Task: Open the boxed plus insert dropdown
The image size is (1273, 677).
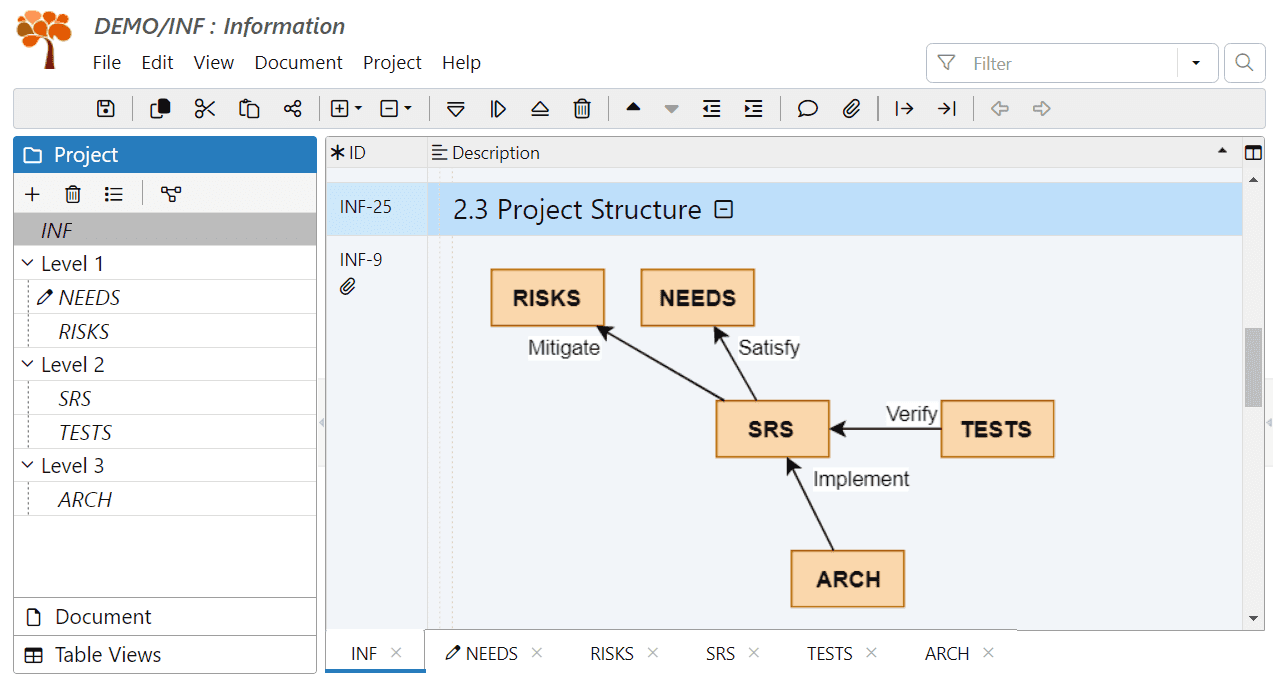Action: point(346,109)
